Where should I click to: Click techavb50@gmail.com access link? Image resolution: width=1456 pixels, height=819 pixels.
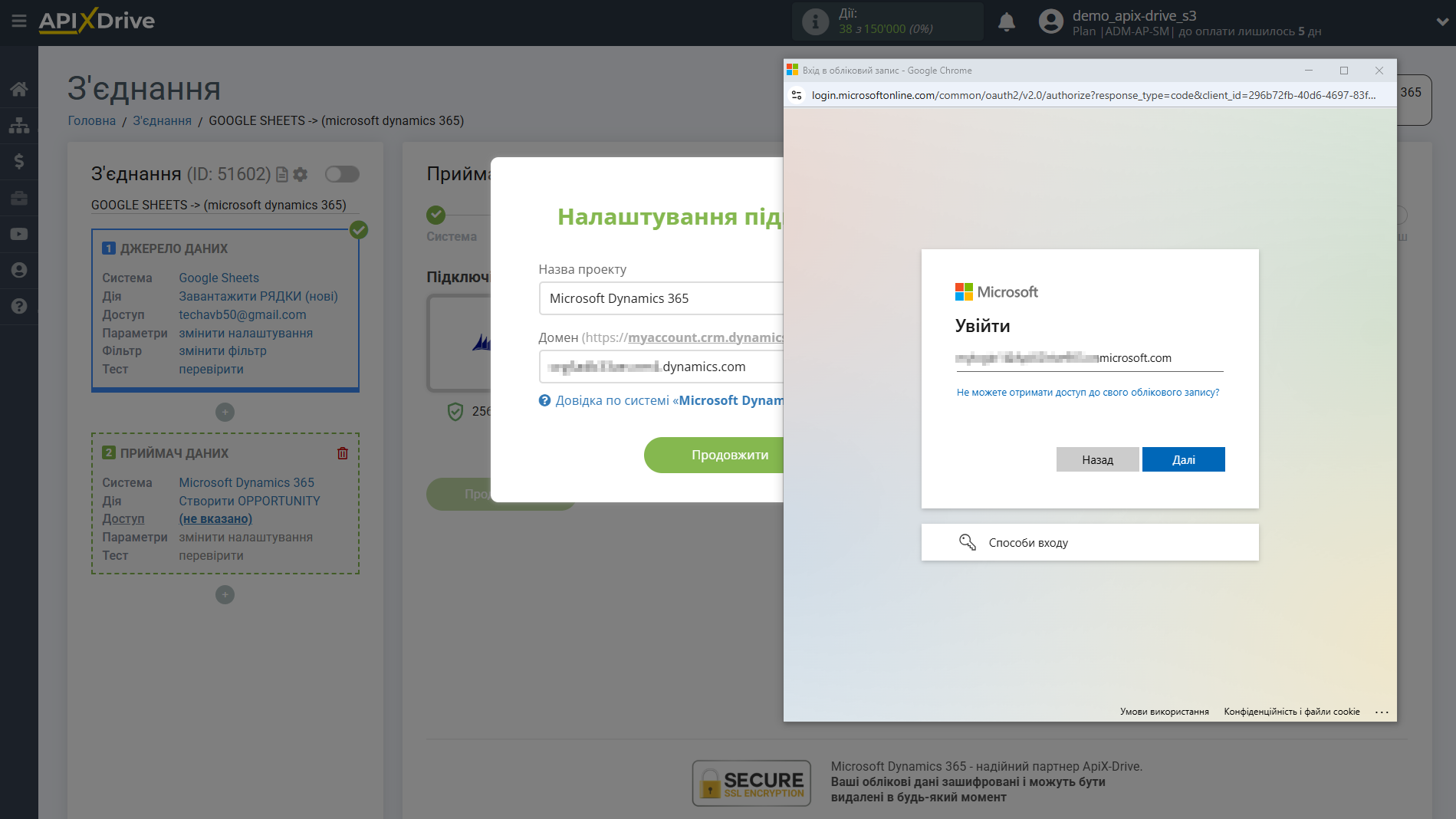click(242, 314)
